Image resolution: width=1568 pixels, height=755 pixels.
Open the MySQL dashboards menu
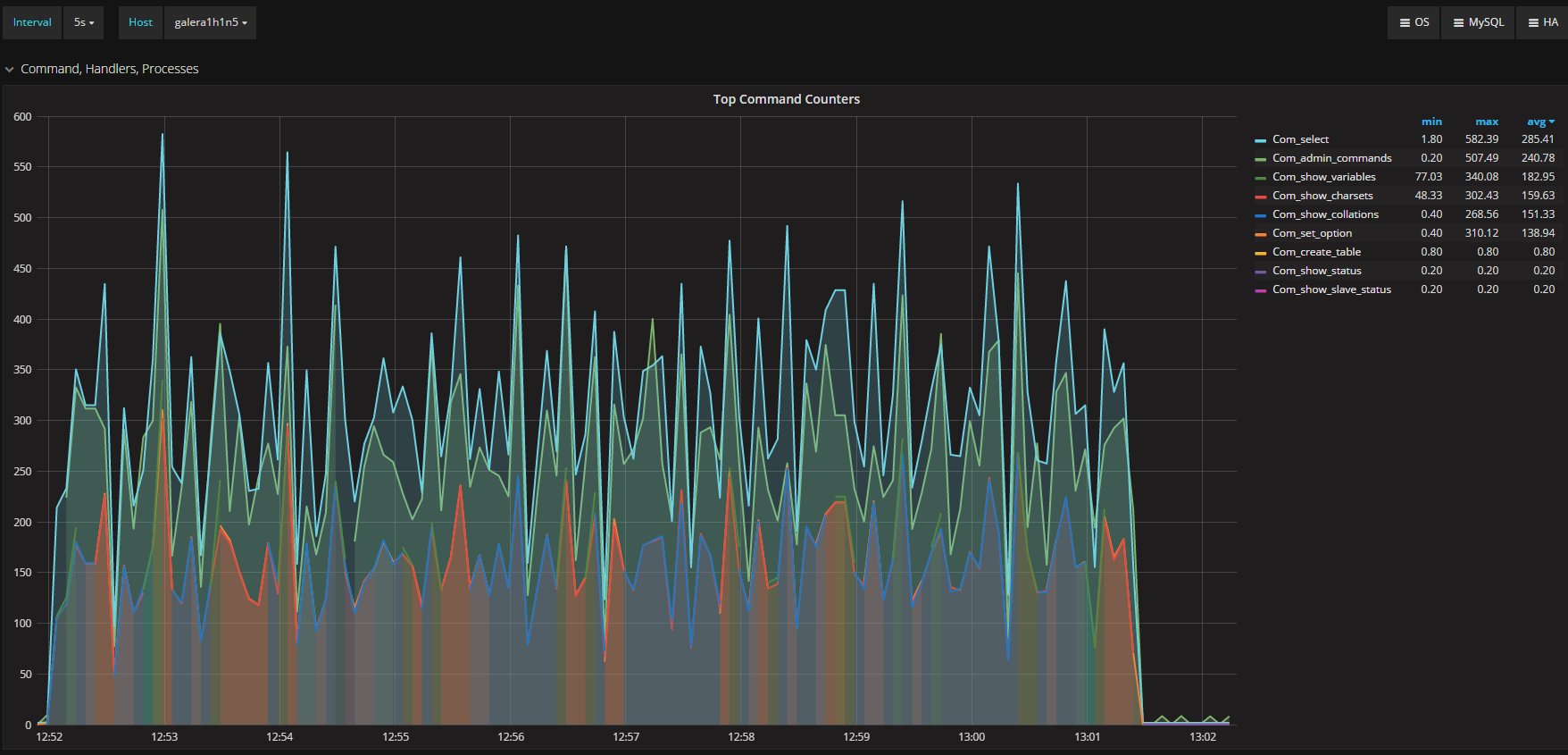pyautogui.click(x=1478, y=22)
